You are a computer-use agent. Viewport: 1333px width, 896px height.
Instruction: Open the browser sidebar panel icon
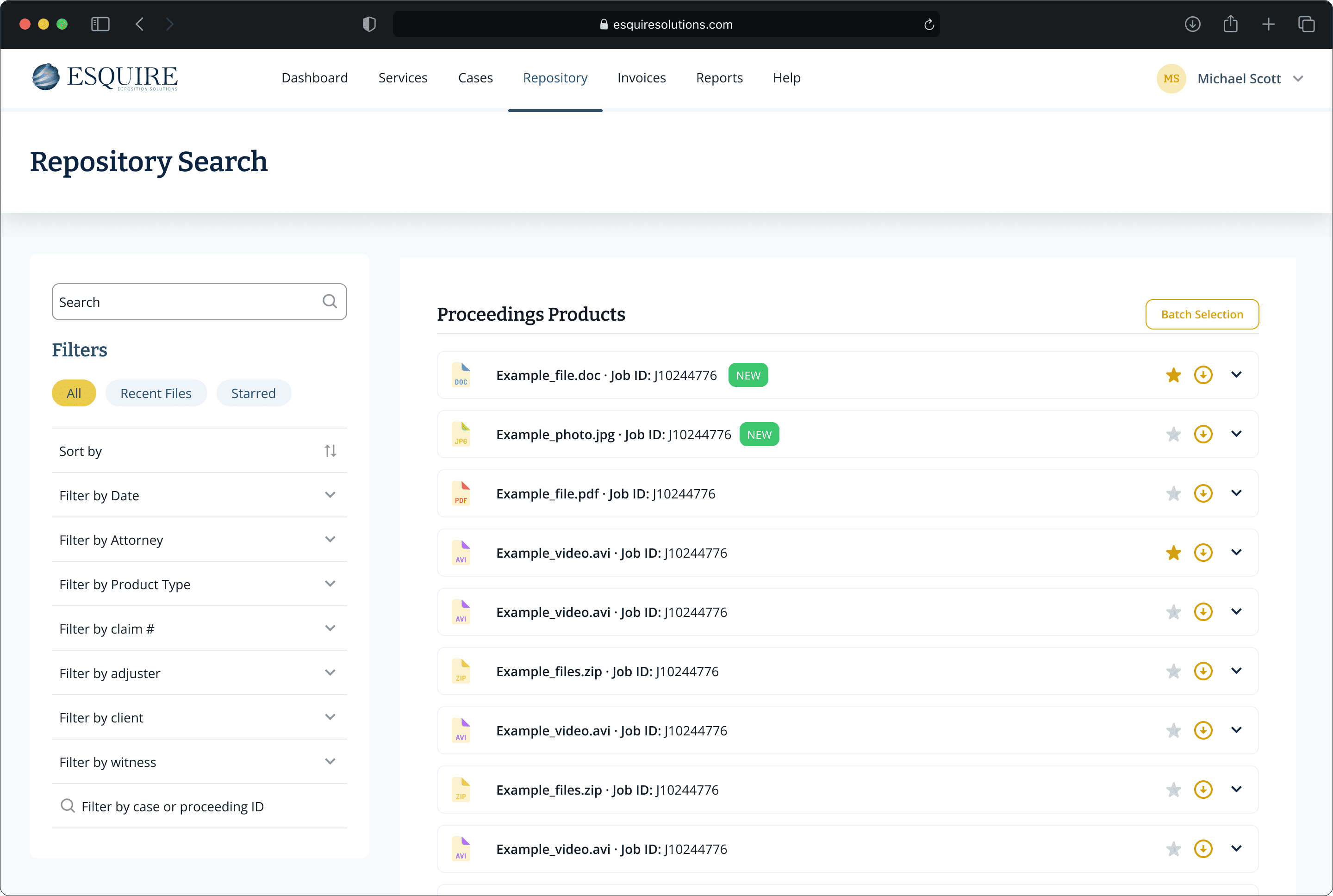pyautogui.click(x=100, y=25)
